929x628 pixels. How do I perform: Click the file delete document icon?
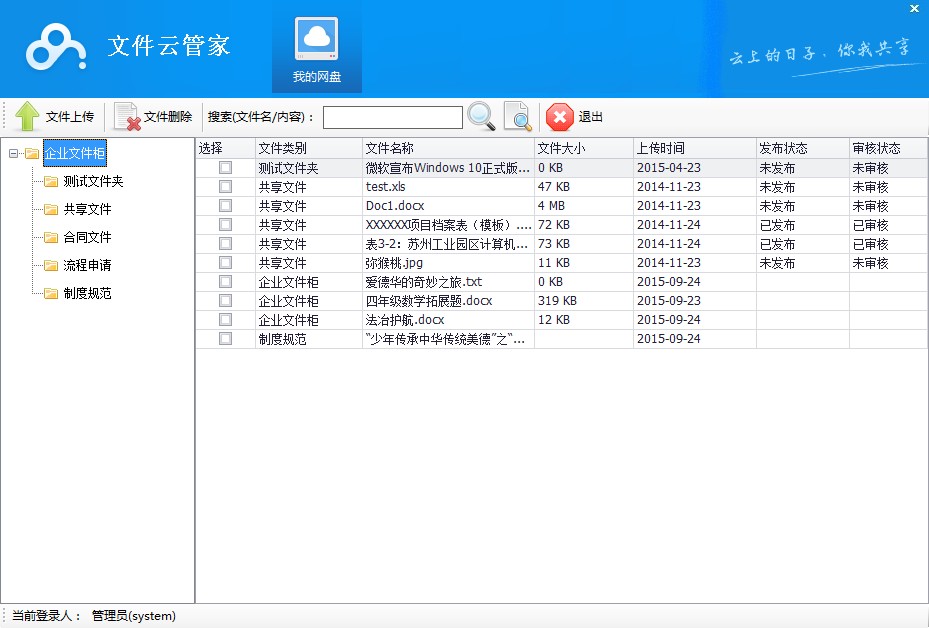tap(127, 117)
